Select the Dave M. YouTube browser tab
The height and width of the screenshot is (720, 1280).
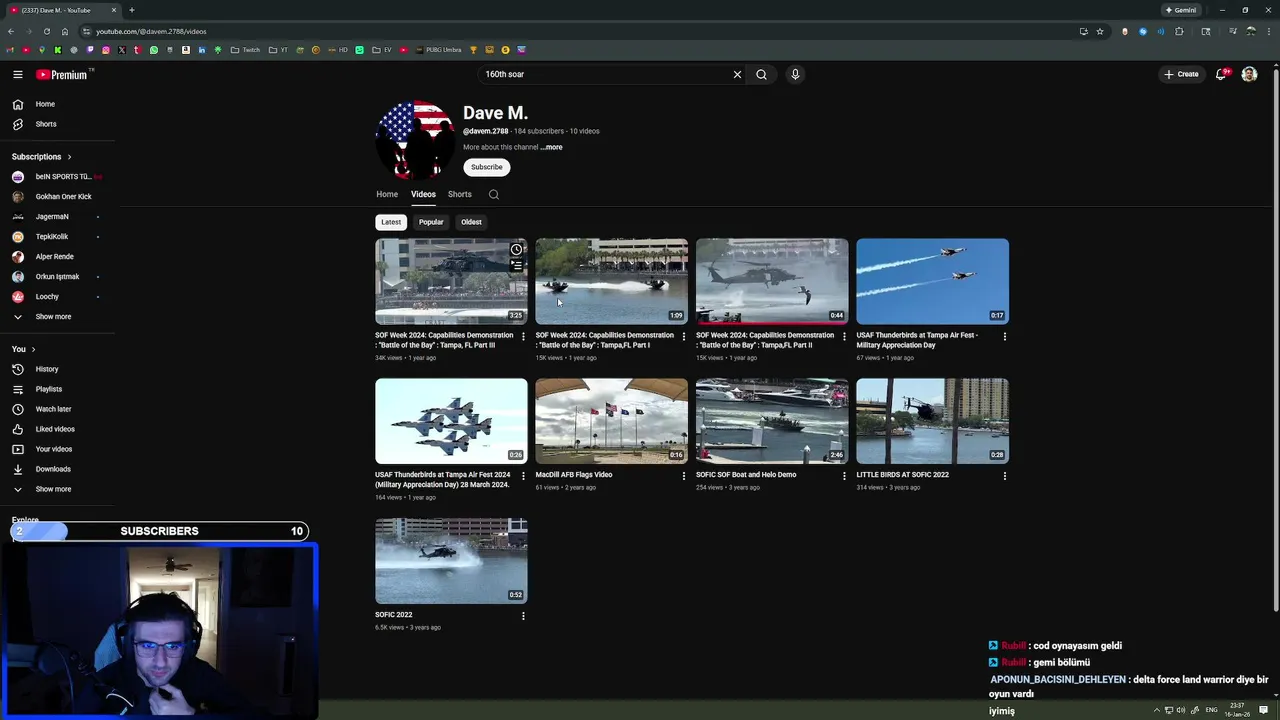(x=62, y=10)
